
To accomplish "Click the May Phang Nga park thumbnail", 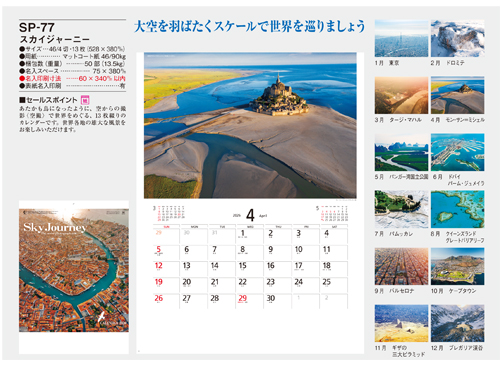I will pos(401,152).
